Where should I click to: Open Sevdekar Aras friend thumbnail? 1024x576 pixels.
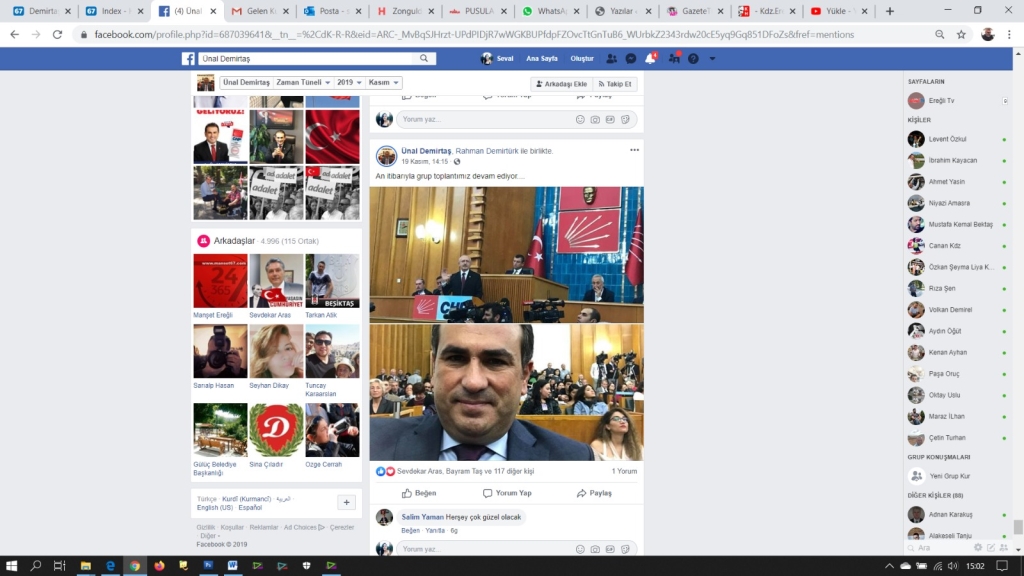point(276,281)
